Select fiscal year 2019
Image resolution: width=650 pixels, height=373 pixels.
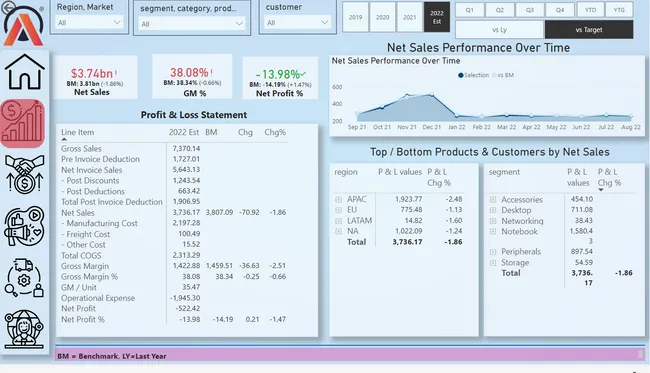(x=355, y=17)
